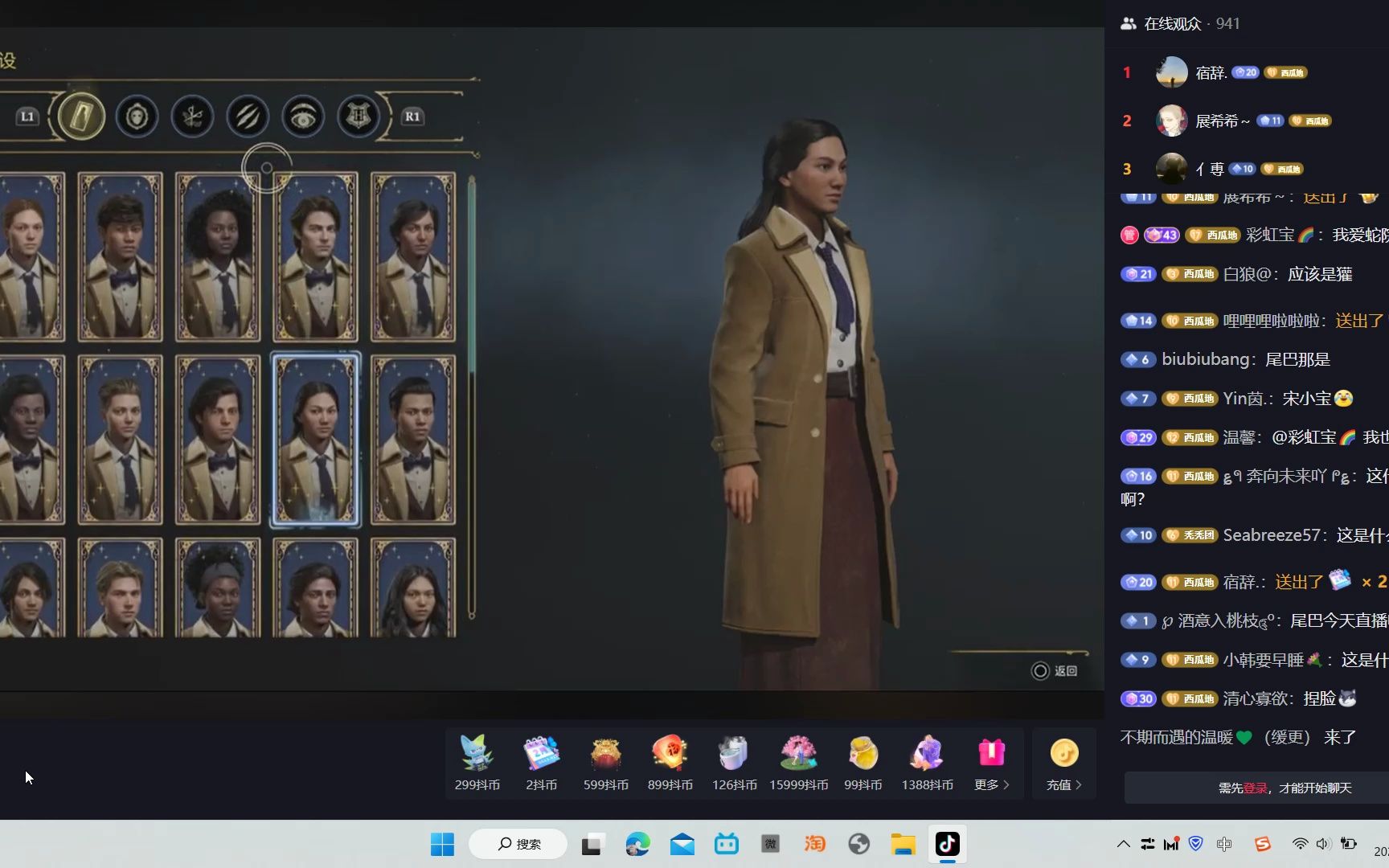This screenshot has width=1389, height=868.
Task: Open the volume speaker tray icon
Action: [x=1323, y=844]
